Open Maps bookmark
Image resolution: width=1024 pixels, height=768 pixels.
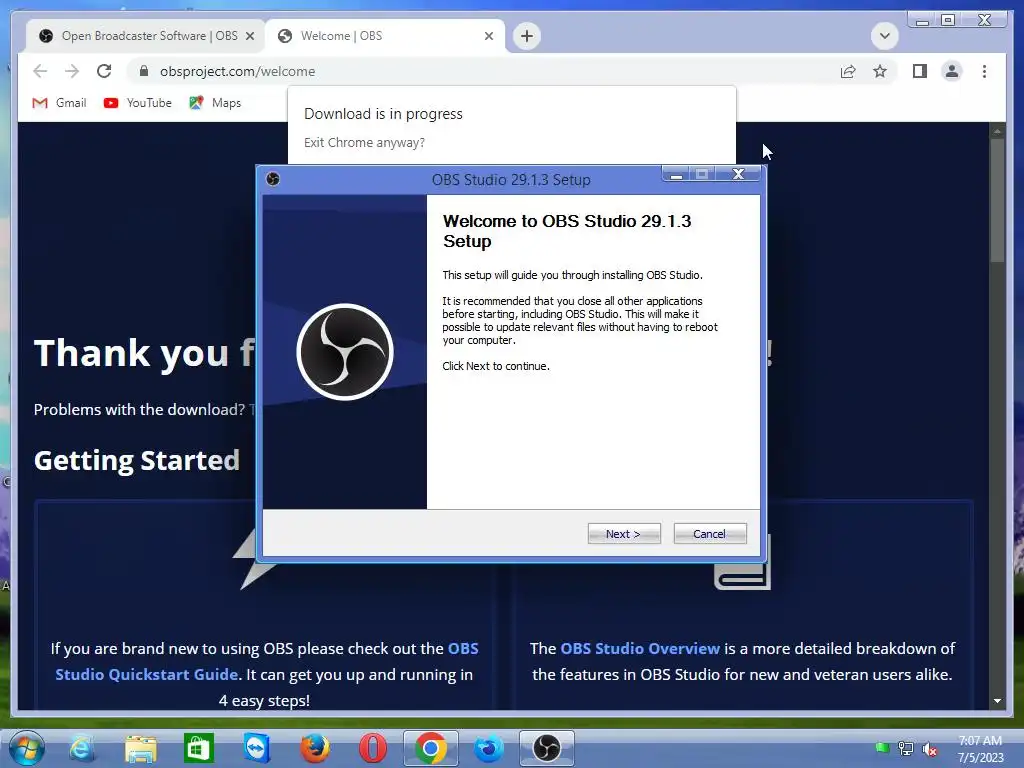coord(216,103)
